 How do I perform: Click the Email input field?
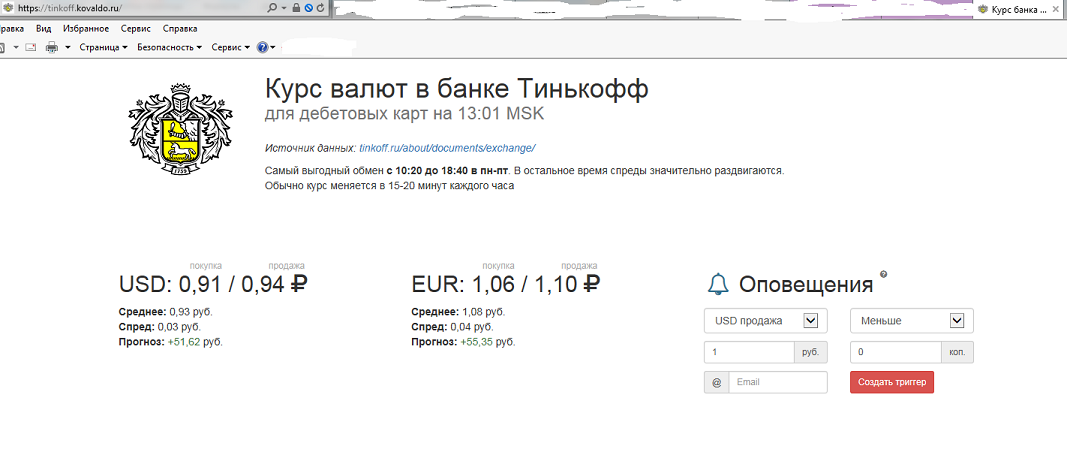(778, 382)
